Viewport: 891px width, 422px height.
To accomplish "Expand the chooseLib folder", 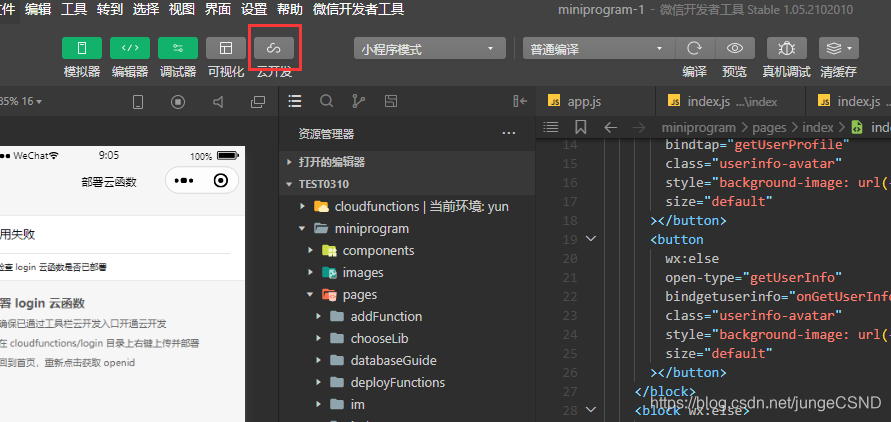I will [x=407, y=339].
